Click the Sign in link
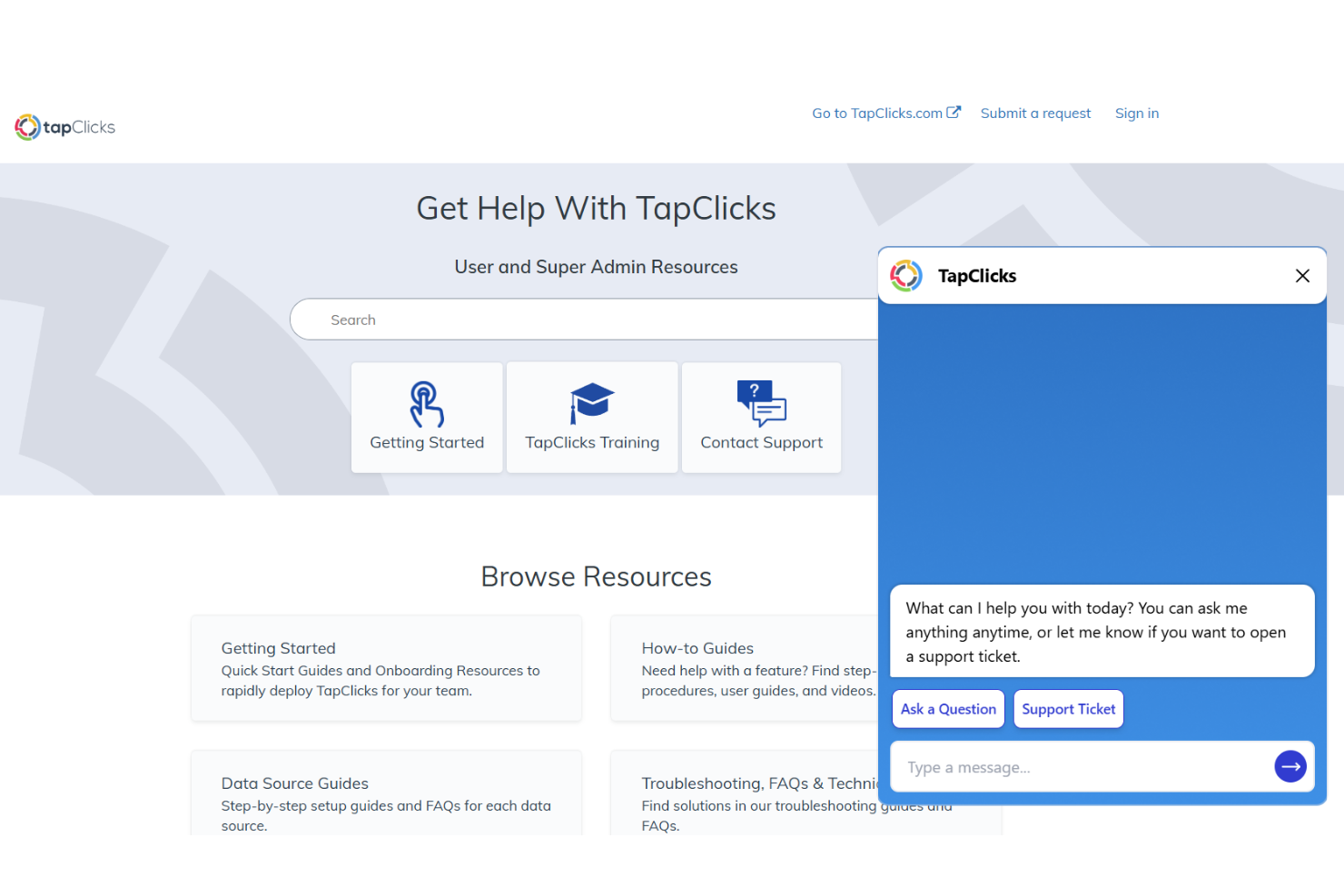1344x896 pixels. click(x=1137, y=113)
